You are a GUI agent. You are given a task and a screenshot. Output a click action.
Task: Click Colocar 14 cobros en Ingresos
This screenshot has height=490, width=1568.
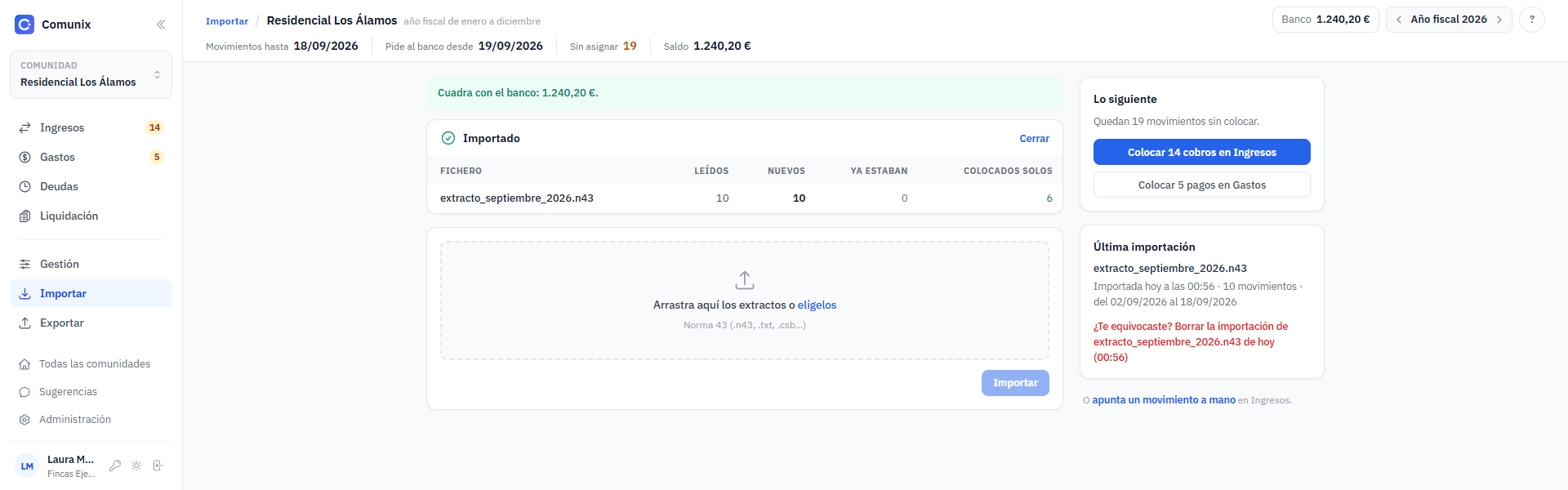tap(1202, 152)
